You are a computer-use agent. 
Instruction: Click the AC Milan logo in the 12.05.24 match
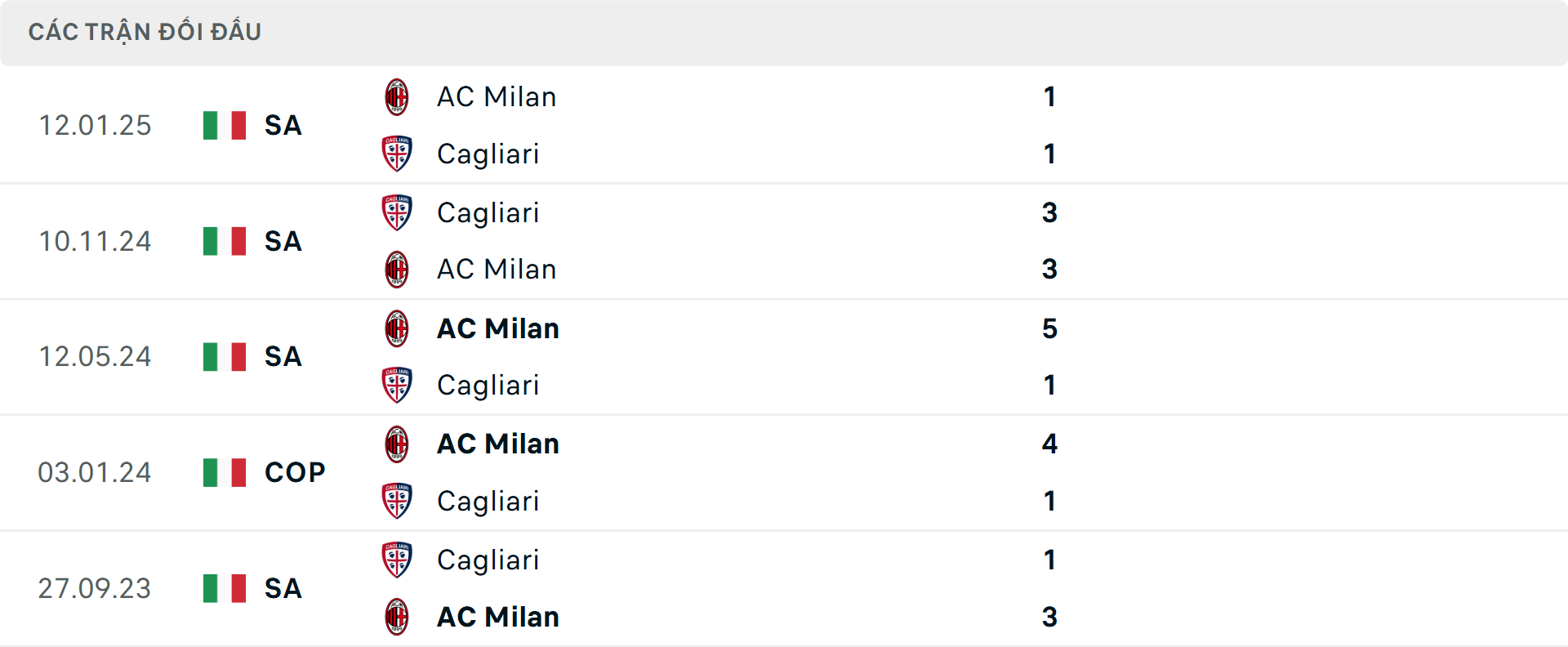click(x=397, y=328)
